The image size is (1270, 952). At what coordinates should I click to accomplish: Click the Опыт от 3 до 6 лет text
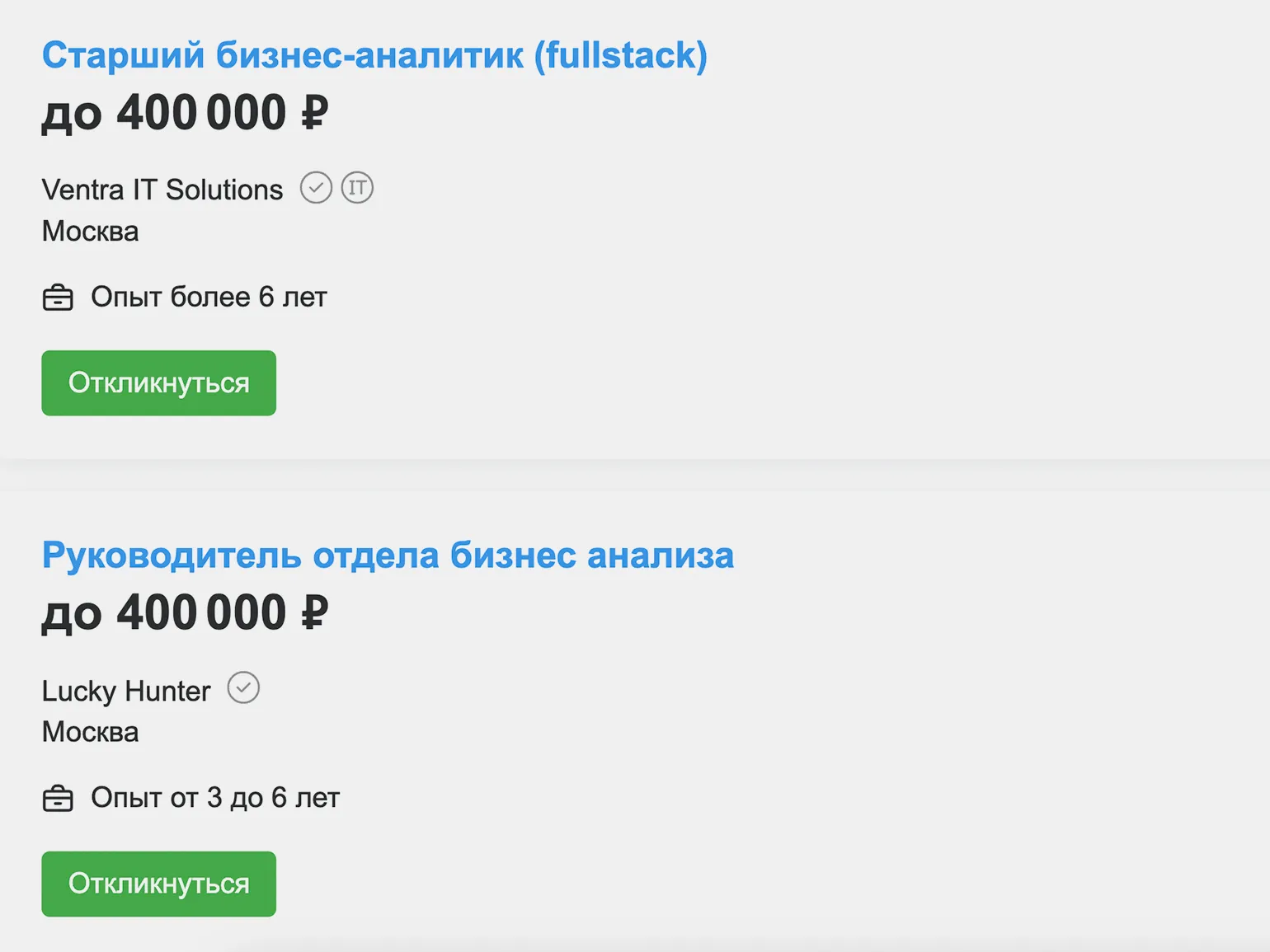coord(215,798)
